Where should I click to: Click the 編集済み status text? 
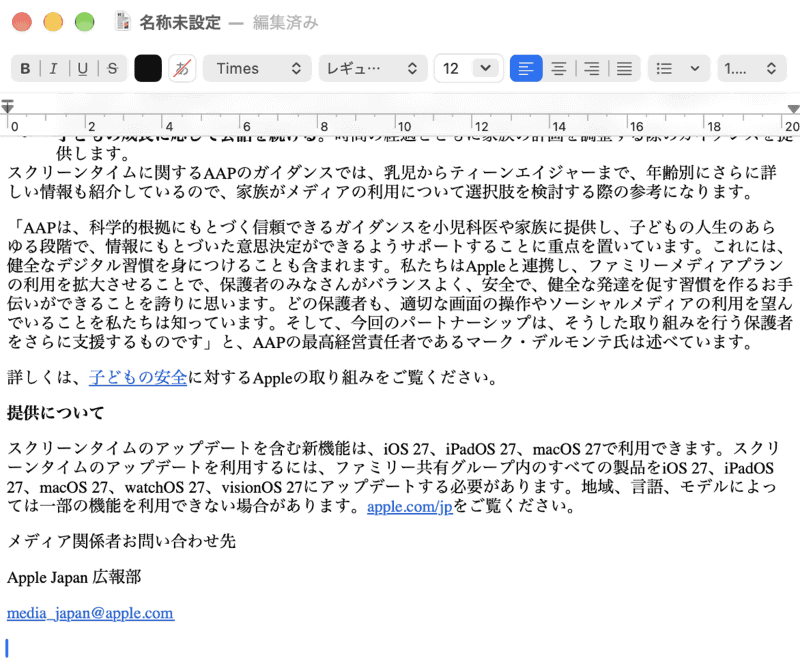285,22
